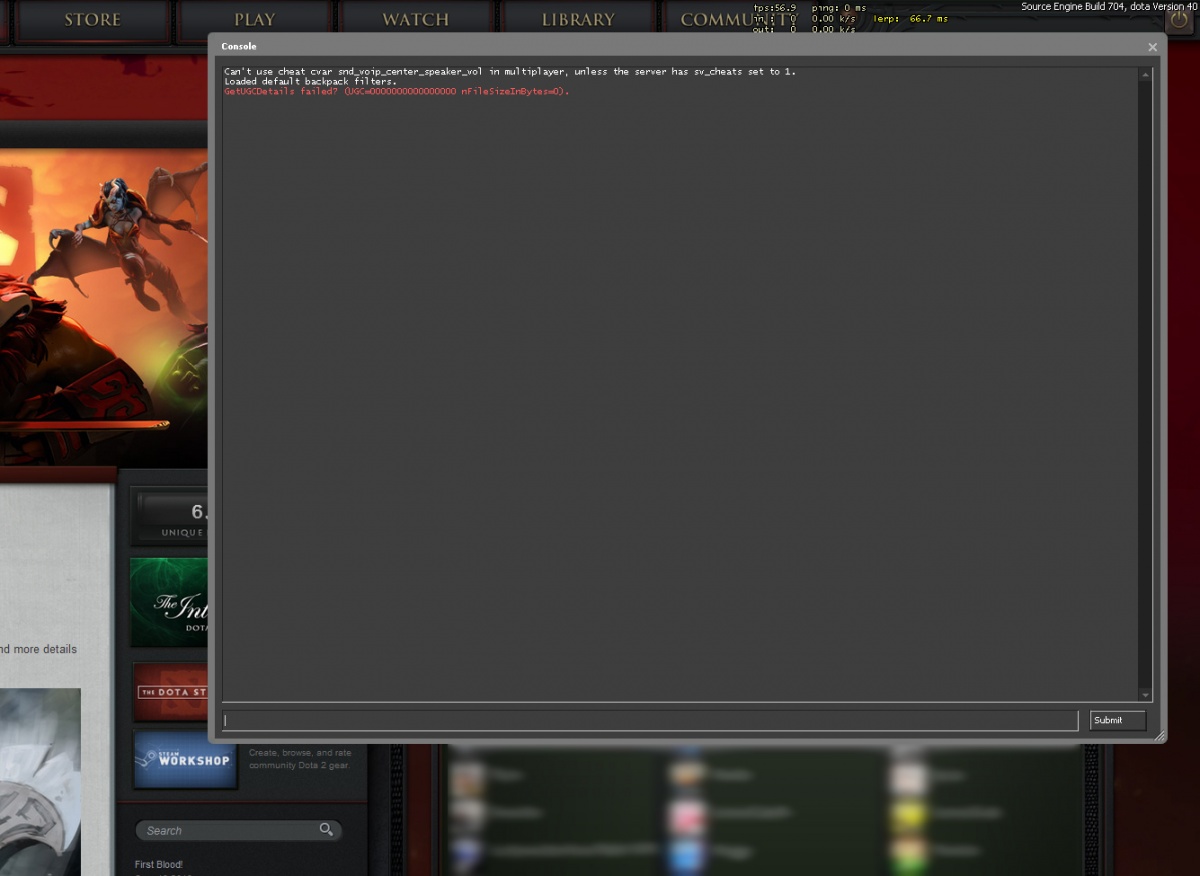Click the search magnifying glass icon

(326, 830)
